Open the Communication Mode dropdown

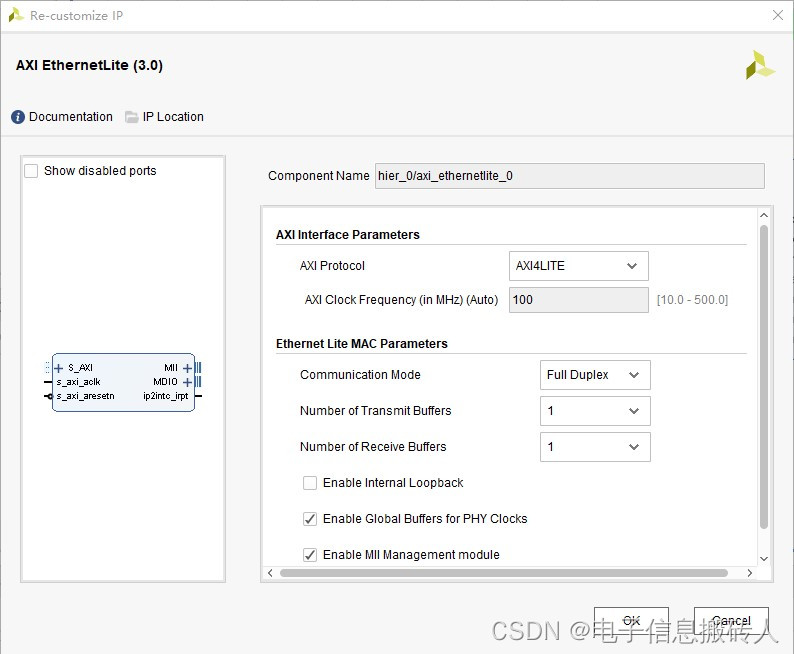(x=595, y=375)
